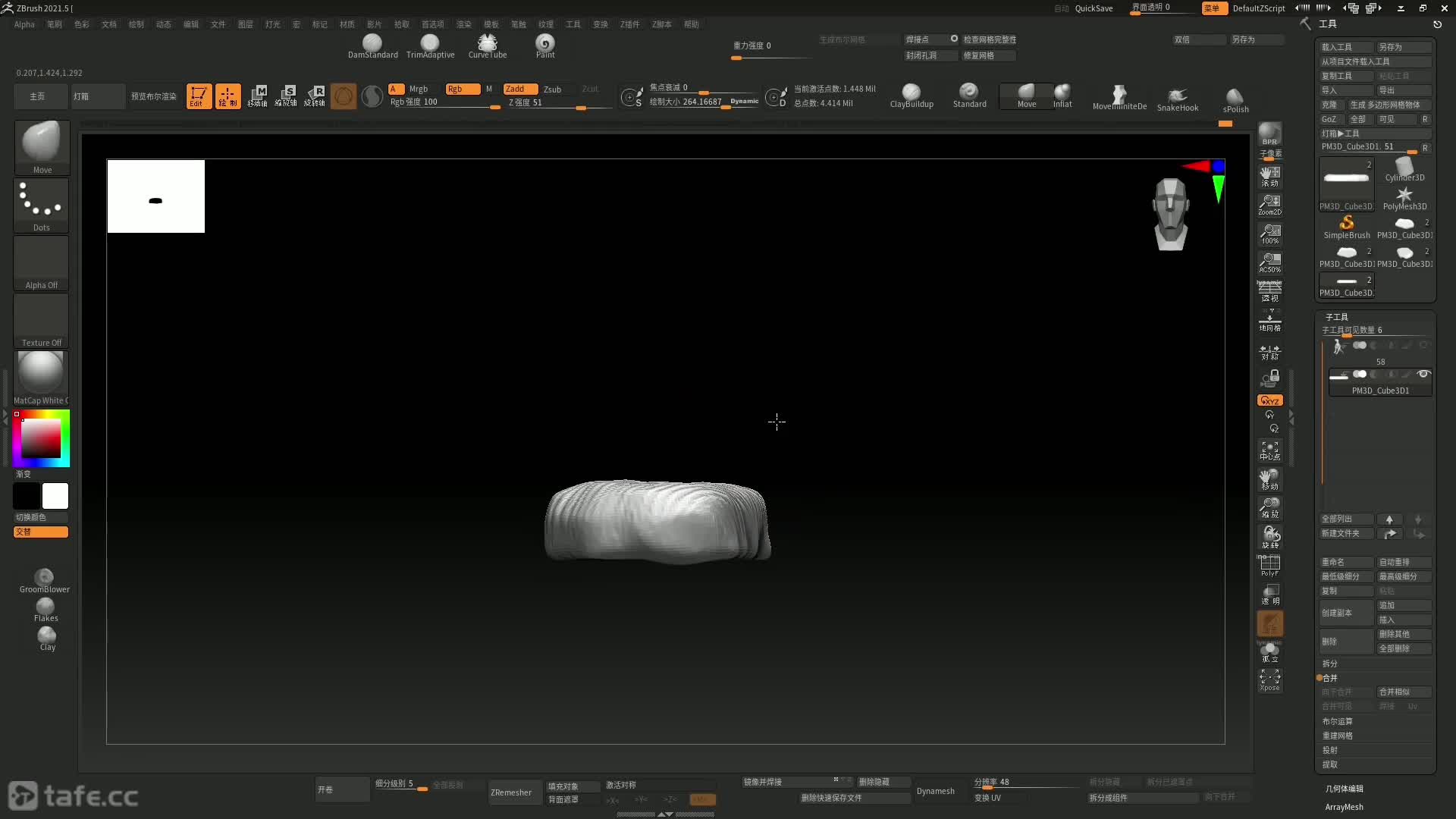The height and width of the screenshot is (819, 1456).
Task: Activate Edit mode button
Action: (199, 96)
